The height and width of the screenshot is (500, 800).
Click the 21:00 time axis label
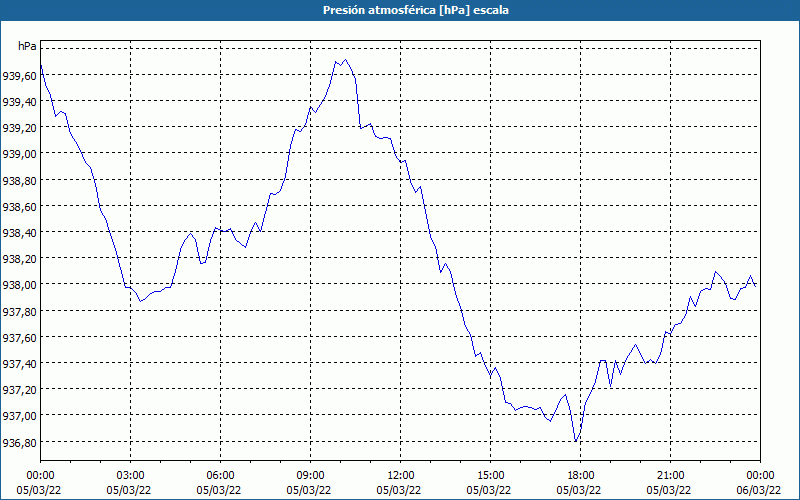(x=670, y=476)
